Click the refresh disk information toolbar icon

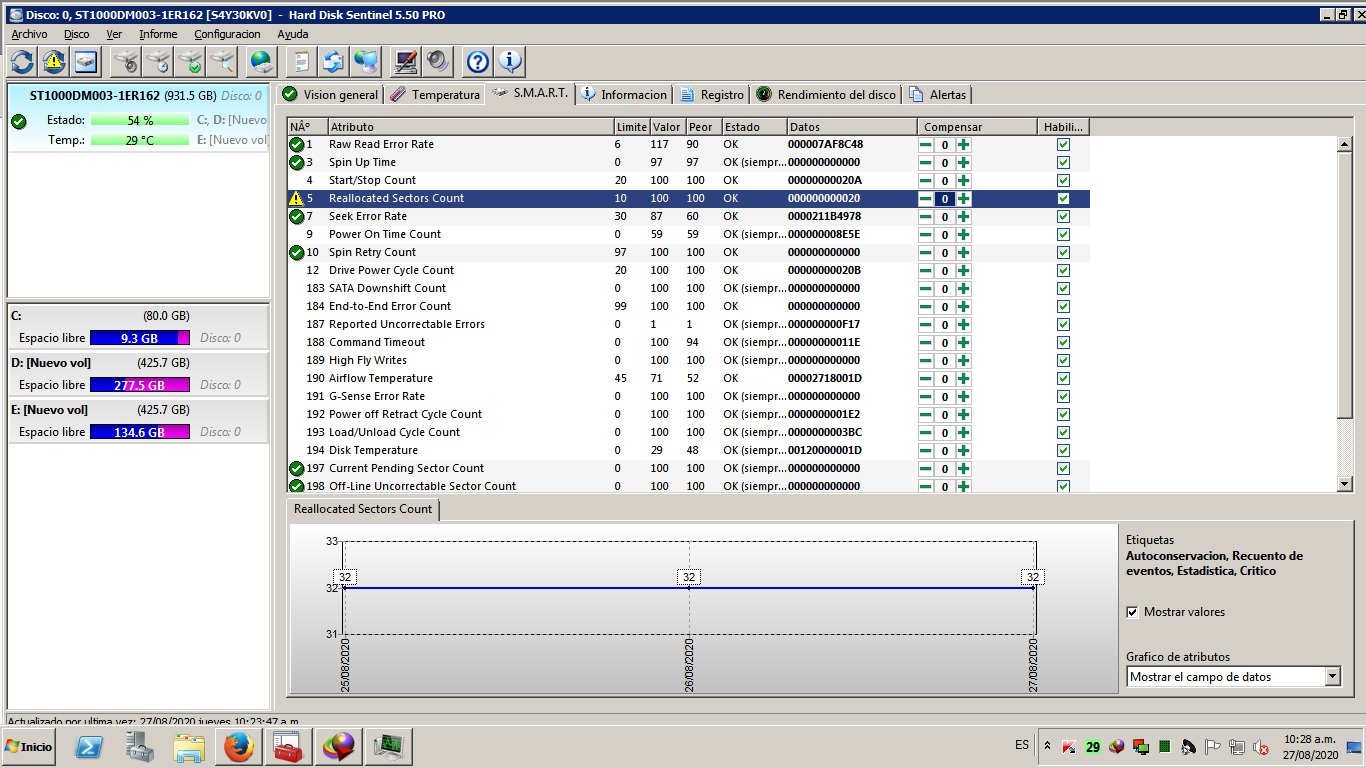pyautogui.click(x=22, y=62)
